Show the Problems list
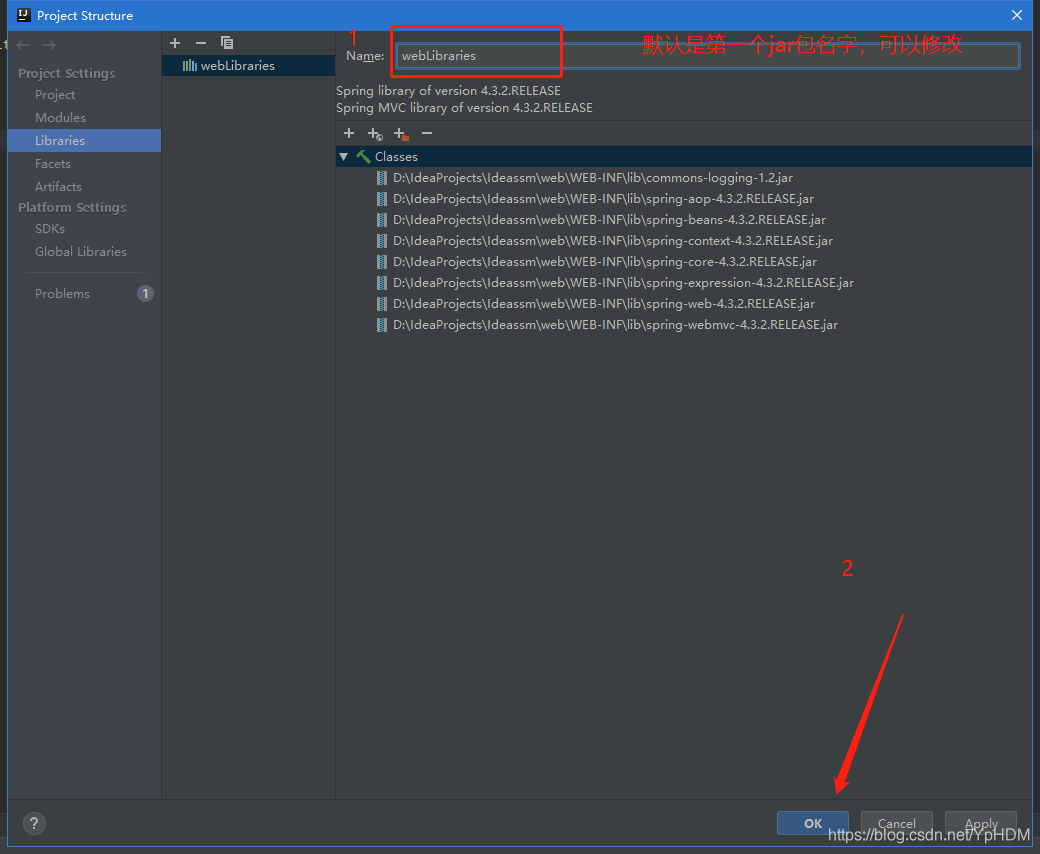The width and height of the screenshot is (1040, 854). point(62,294)
